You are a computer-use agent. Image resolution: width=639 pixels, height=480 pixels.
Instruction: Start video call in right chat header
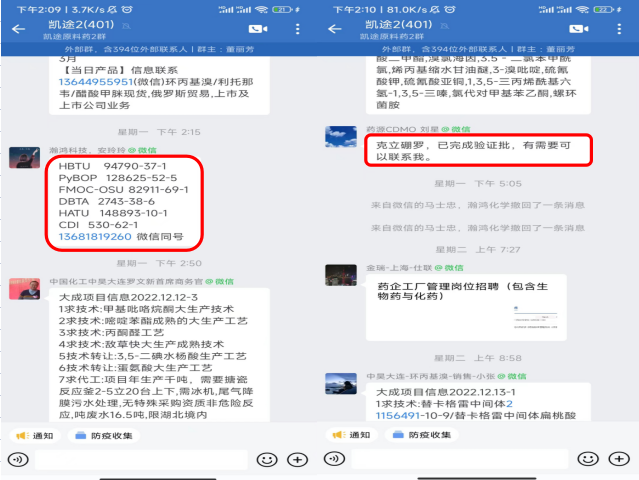pos(579,29)
